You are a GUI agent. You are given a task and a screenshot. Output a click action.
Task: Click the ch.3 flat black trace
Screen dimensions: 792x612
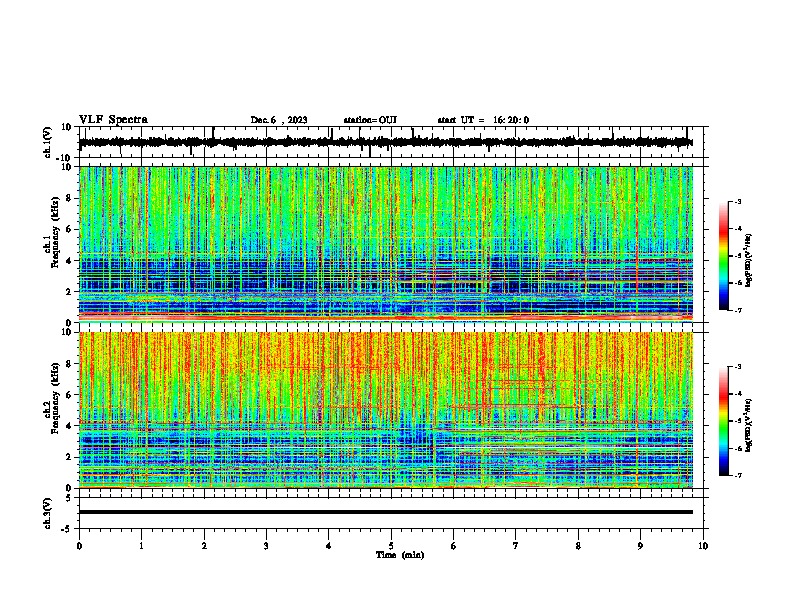(x=386, y=512)
